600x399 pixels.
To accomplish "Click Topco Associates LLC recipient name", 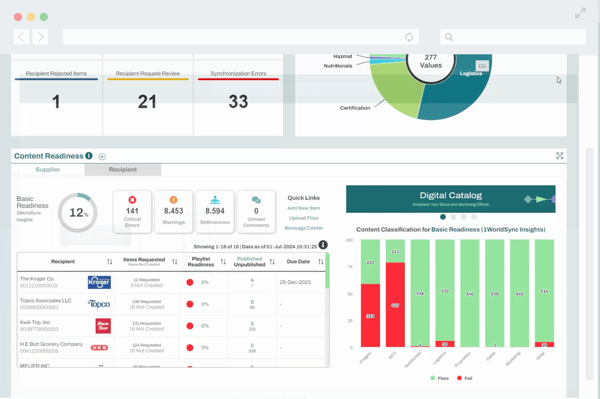I will point(46,301).
